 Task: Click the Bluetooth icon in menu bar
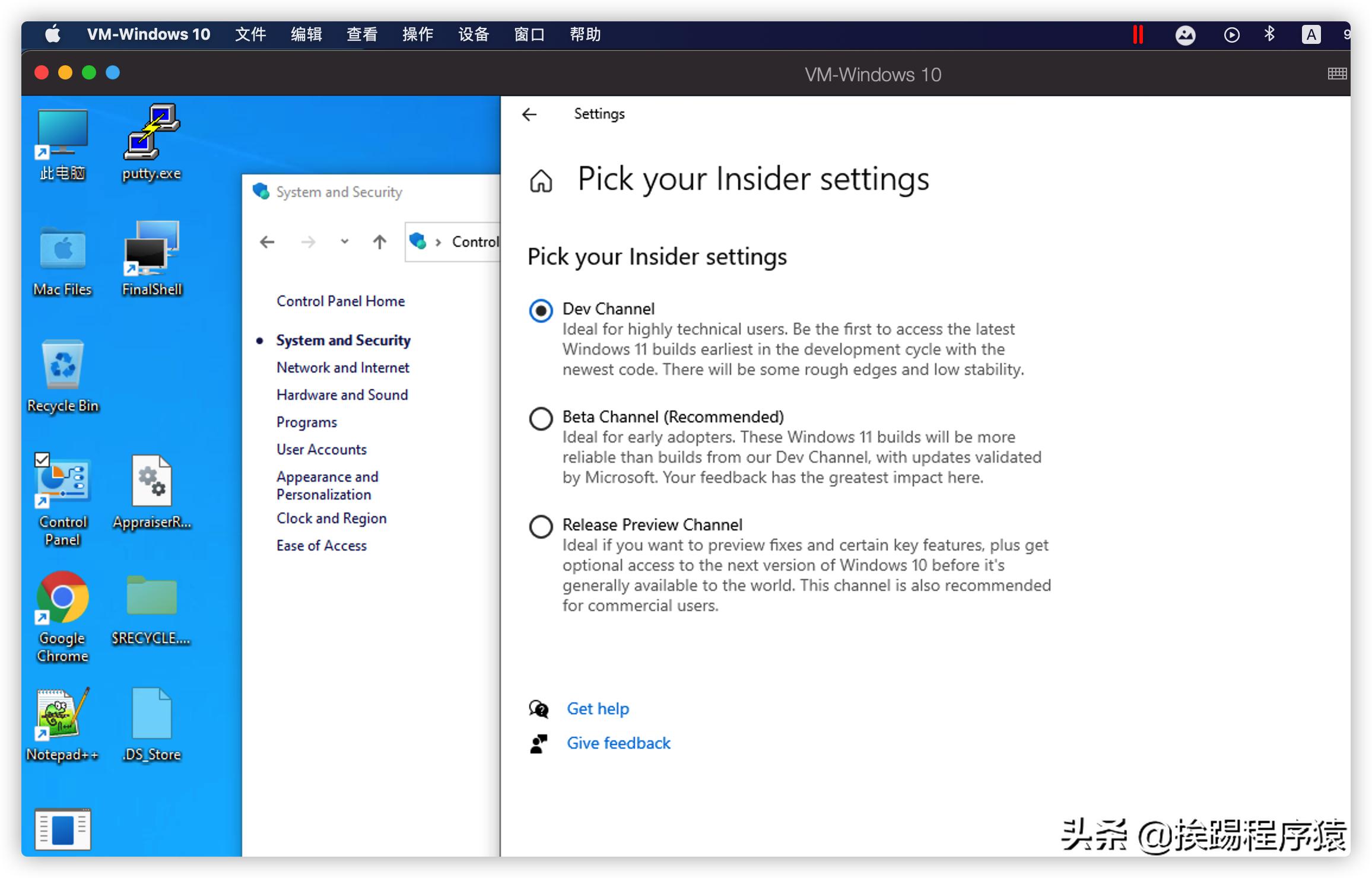(x=1269, y=34)
